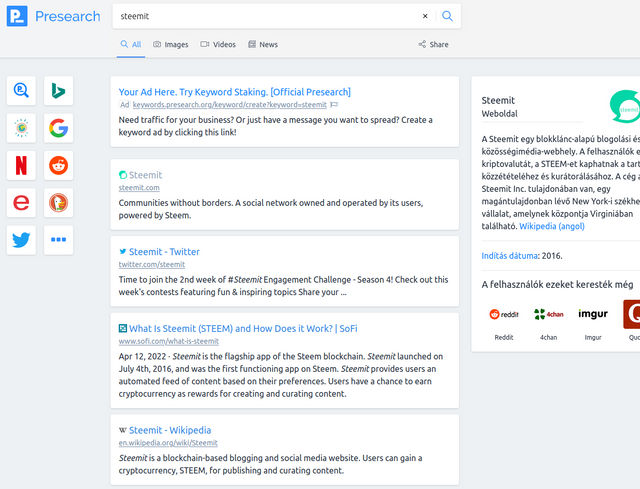Viewport: 640px width, 489px height.
Task: Click the Steemit favicon in result
Action: click(x=122, y=175)
